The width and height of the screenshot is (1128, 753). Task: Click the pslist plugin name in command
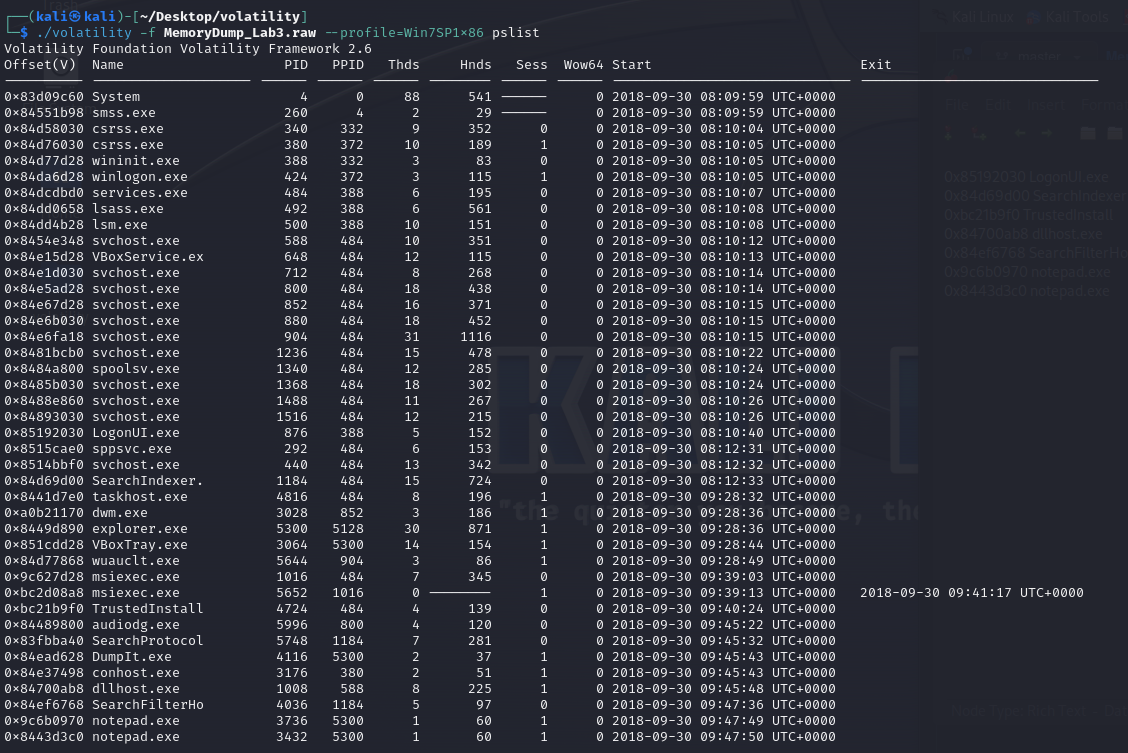515,32
